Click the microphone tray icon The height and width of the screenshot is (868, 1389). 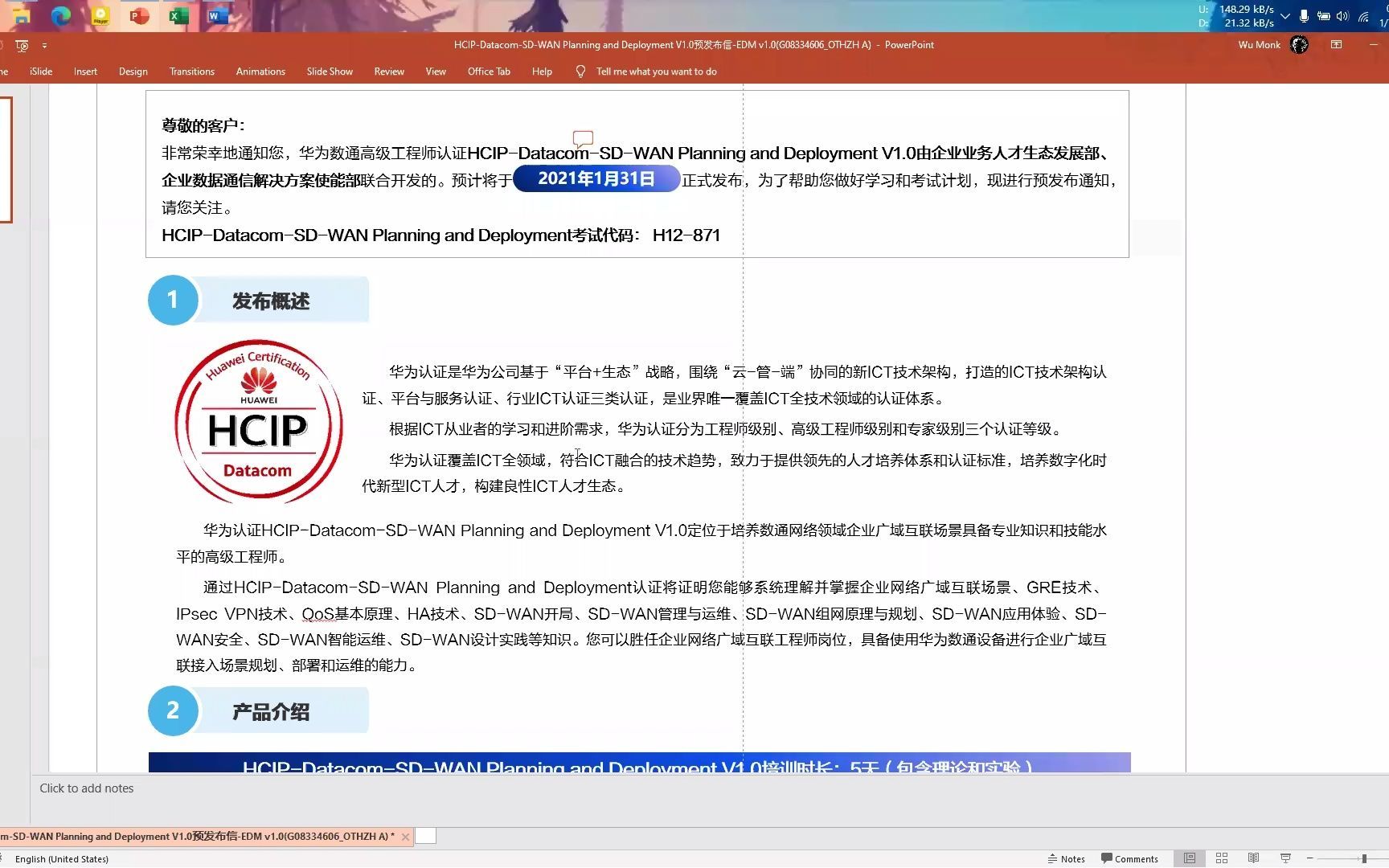coord(1304,16)
